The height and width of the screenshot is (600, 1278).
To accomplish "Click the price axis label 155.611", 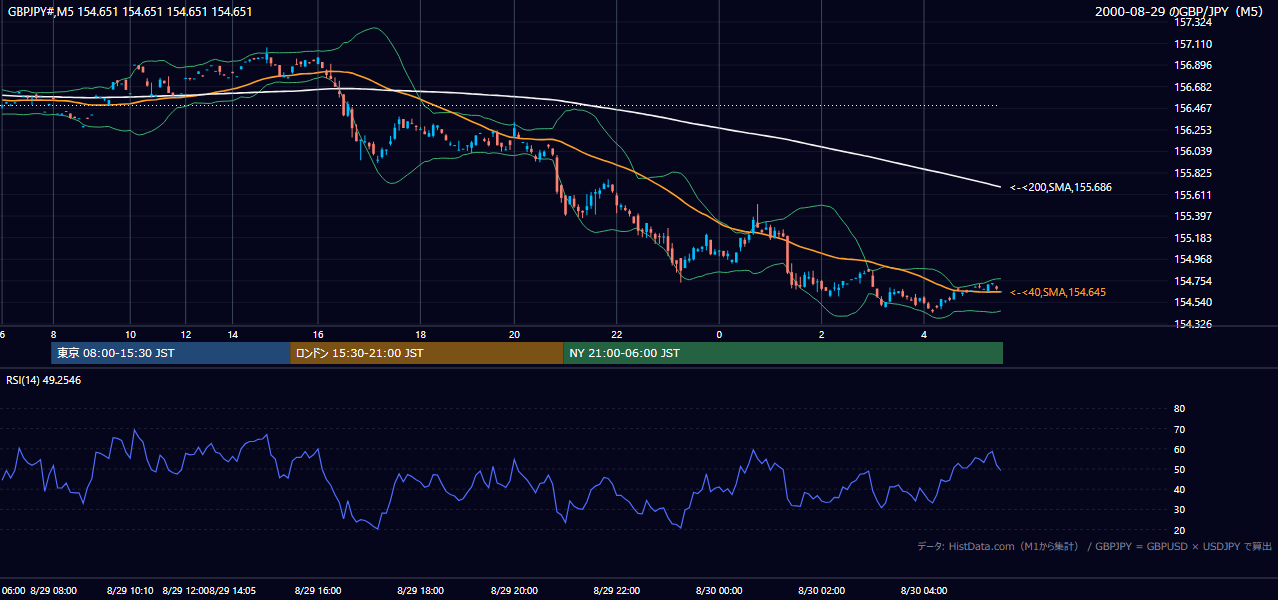I will pos(1193,195).
